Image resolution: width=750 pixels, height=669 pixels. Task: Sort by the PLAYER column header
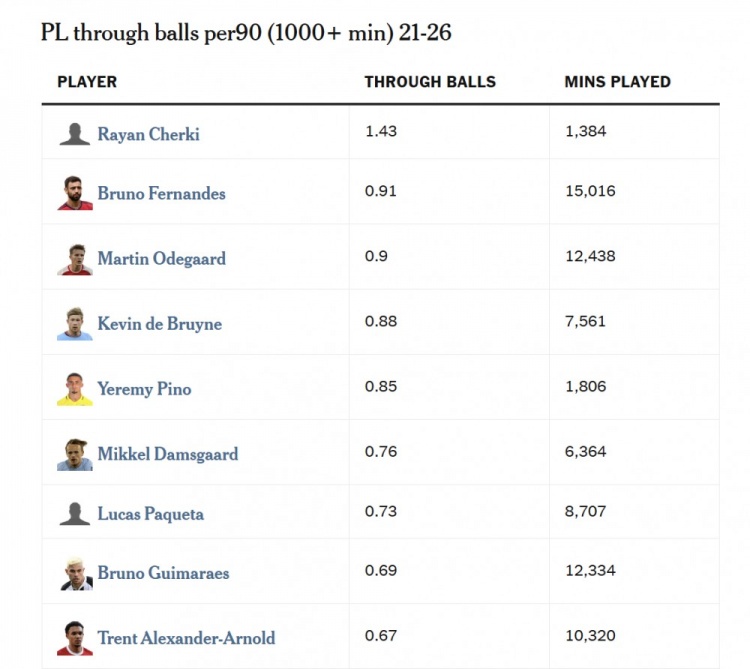coord(87,82)
